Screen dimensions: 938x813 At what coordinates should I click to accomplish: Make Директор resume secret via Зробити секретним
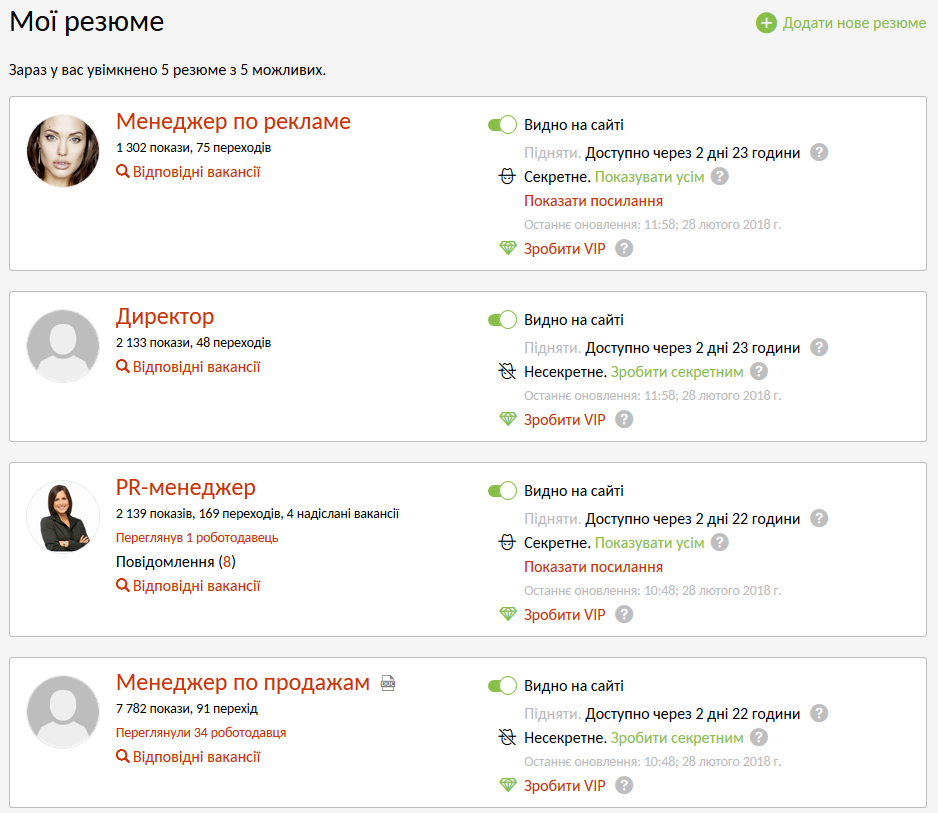point(677,372)
